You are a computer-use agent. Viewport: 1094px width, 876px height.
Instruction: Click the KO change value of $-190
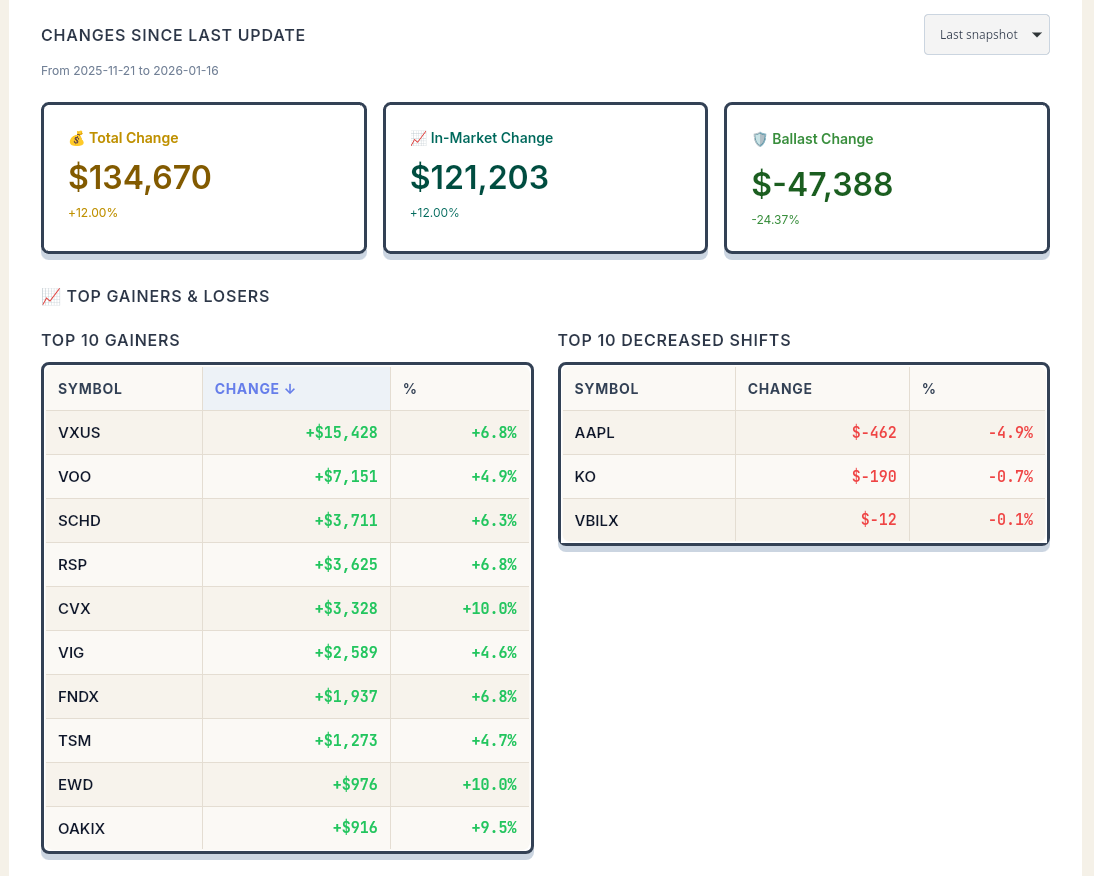click(x=874, y=476)
